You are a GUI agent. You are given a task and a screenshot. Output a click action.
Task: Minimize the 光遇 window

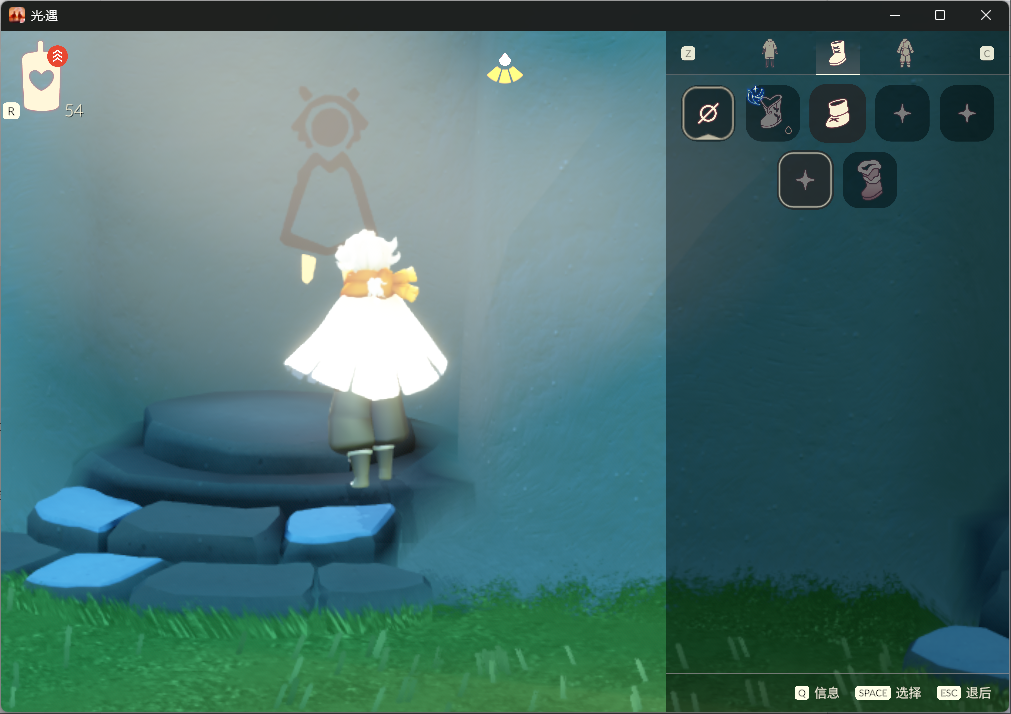(895, 15)
